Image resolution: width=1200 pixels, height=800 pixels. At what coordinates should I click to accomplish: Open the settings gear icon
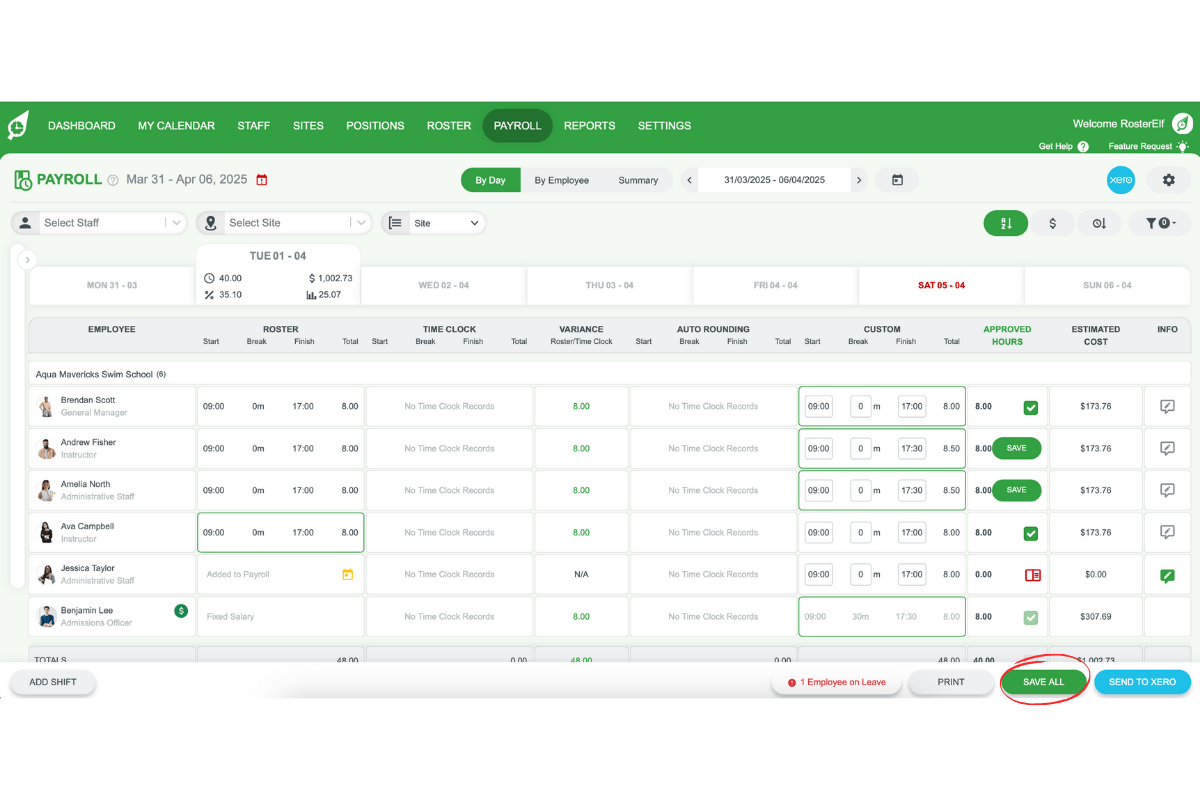tap(1168, 180)
